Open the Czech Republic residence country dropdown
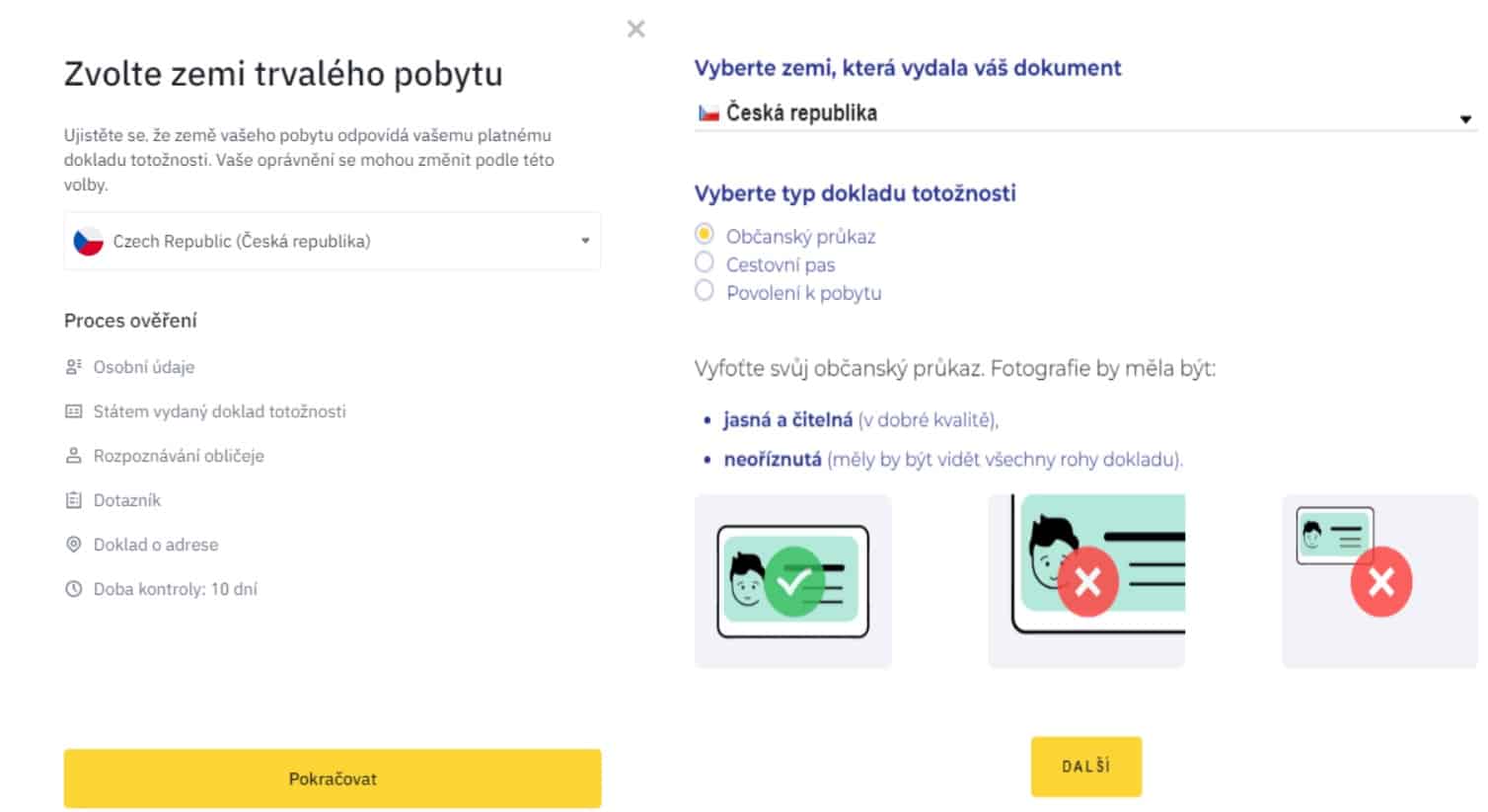This screenshot has width=1488, height=812. pos(332,241)
